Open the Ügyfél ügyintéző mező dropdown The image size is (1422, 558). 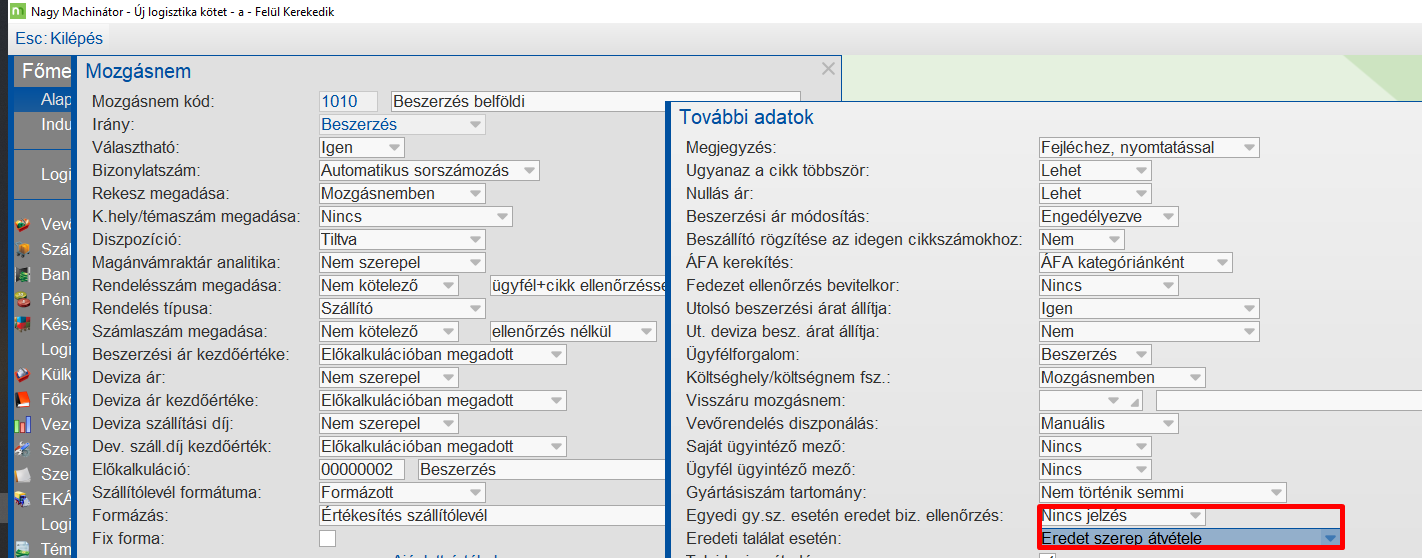click(x=1095, y=469)
